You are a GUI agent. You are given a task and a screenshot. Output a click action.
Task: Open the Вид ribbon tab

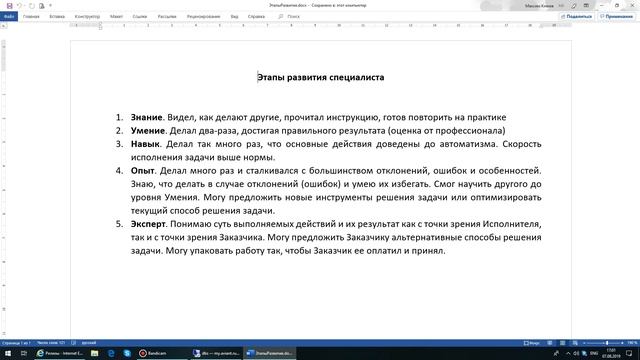(234, 17)
